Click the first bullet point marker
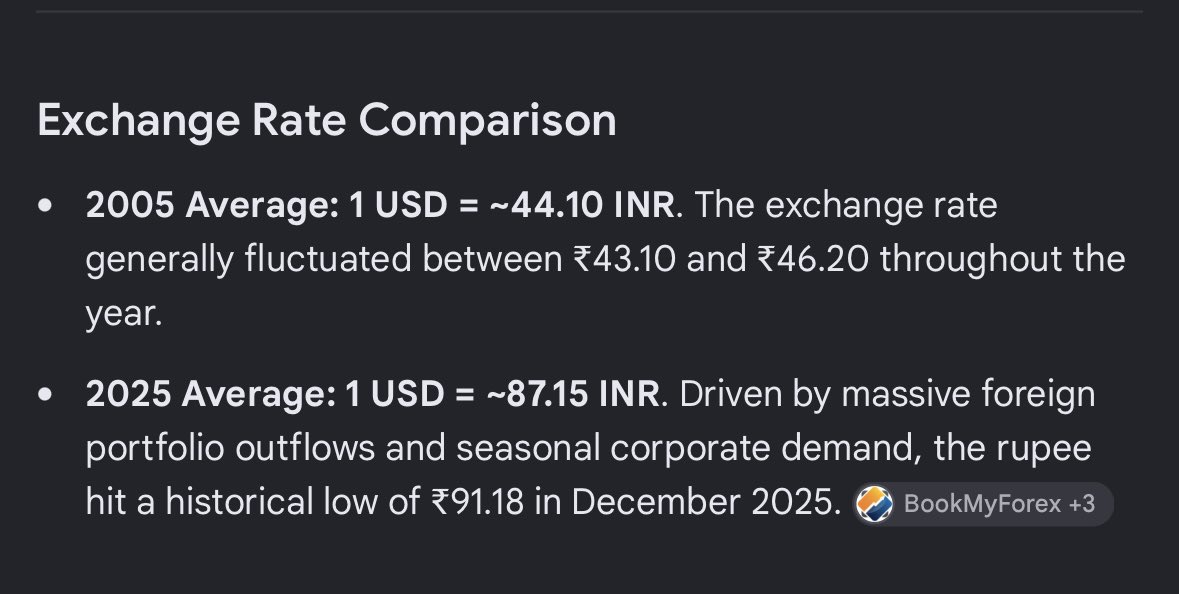Image resolution: width=1179 pixels, height=594 pixels. (46, 205)
